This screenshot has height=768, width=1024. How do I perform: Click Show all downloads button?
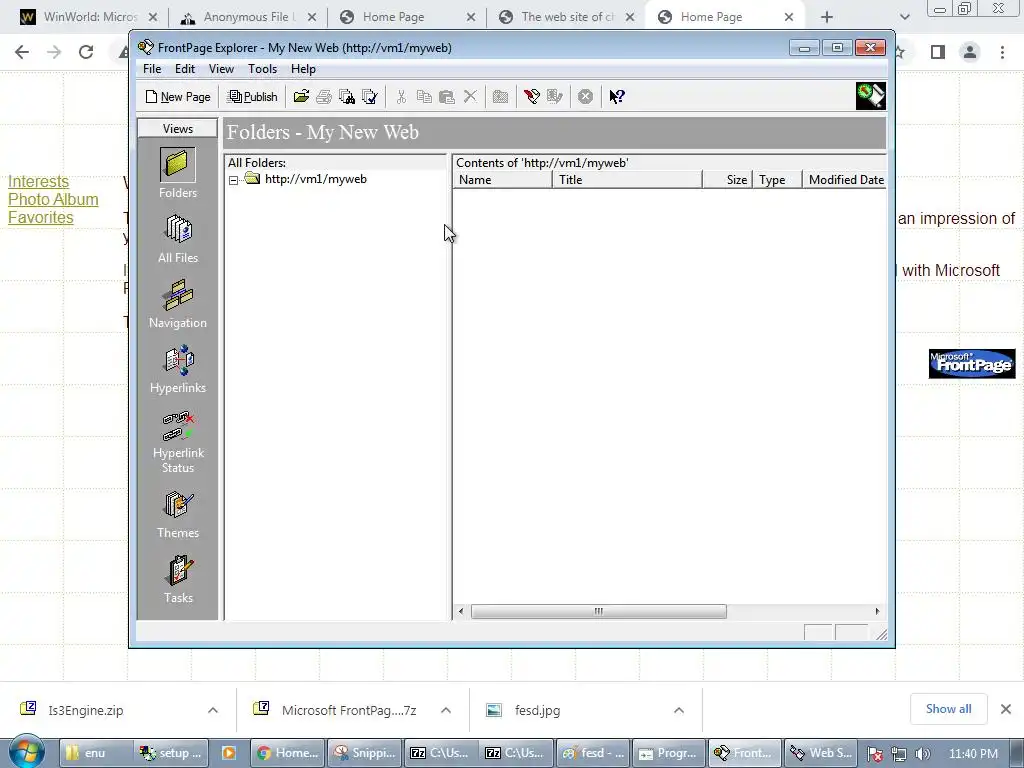pyautogui.click(x=948, y=709)
